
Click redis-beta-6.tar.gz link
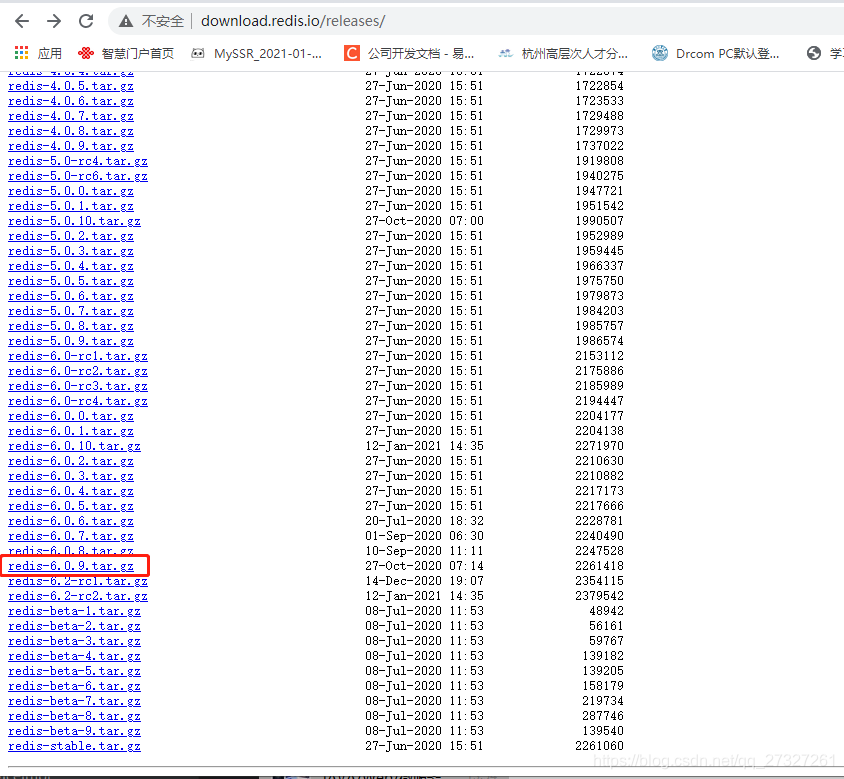click(x=74, y=686)
